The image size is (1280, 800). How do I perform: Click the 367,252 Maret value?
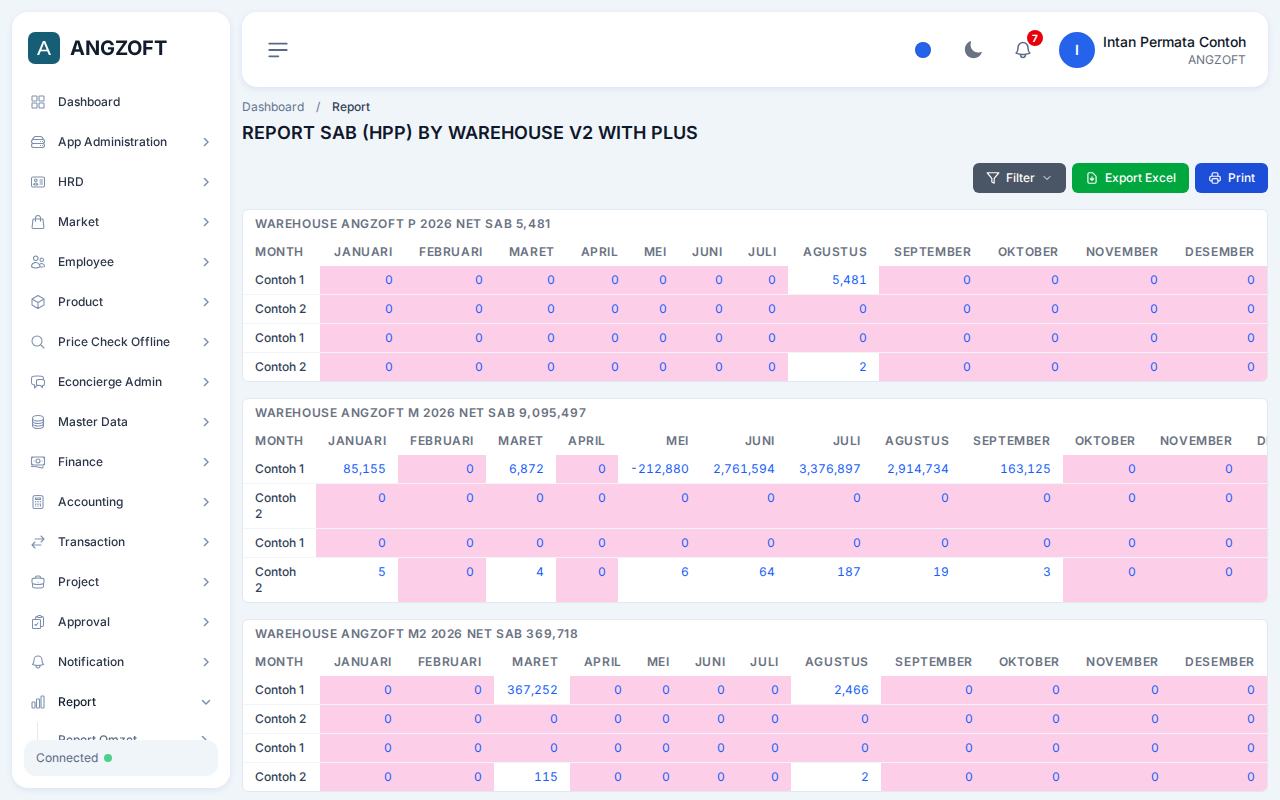(x=532, y=690)
